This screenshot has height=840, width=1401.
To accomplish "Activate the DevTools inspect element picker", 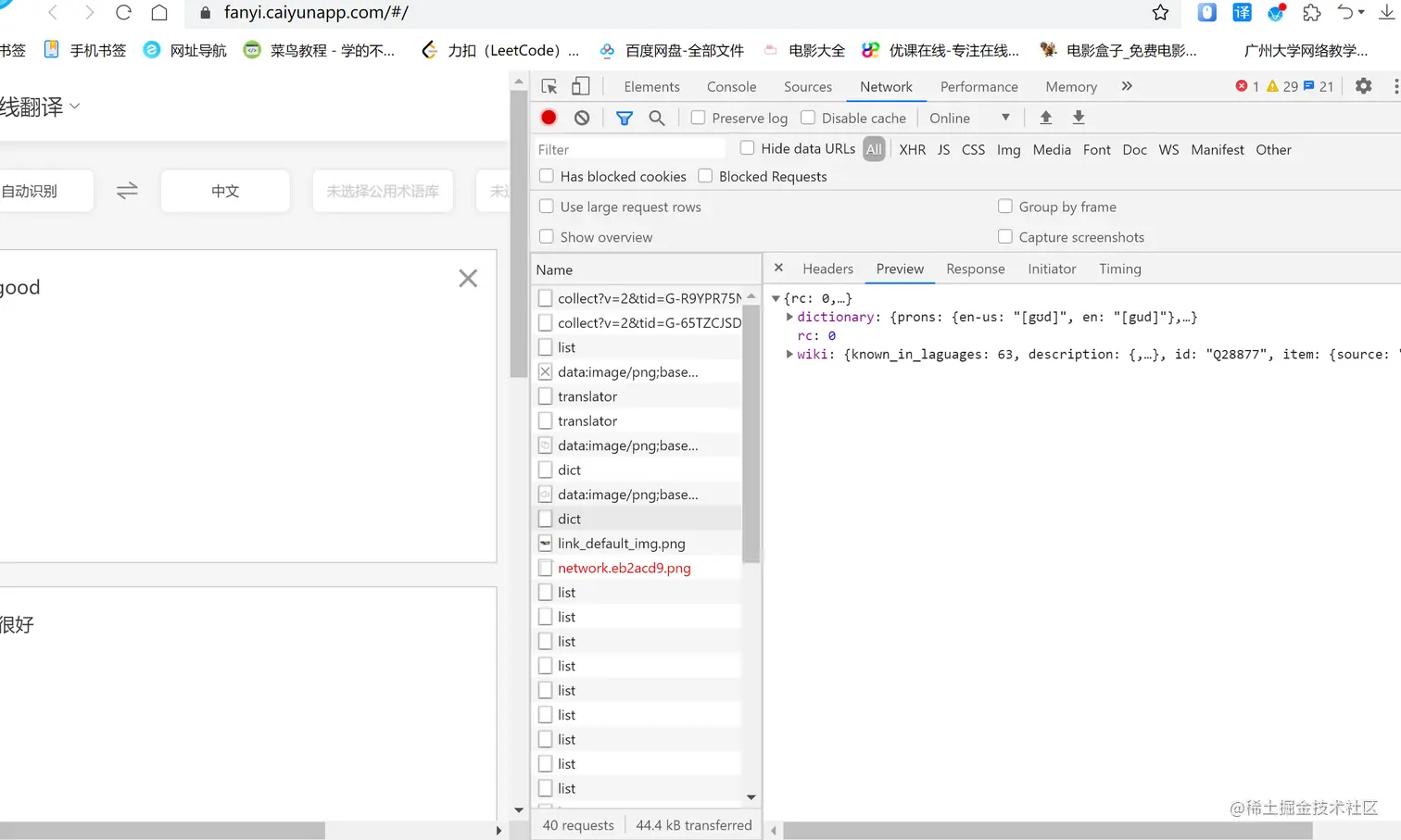I will point(549,86).
